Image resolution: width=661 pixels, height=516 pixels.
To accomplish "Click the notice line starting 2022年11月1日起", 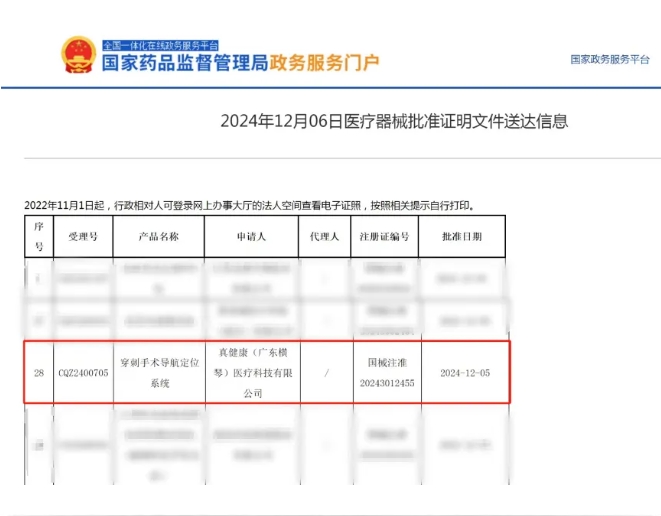I will [250, 205].
